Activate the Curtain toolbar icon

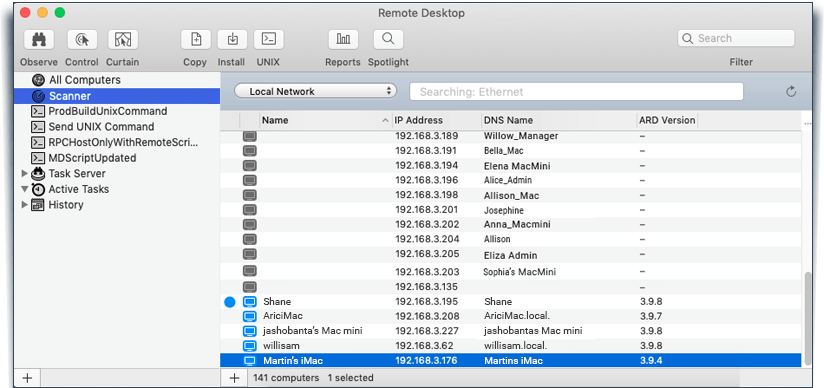click(122, 39)
